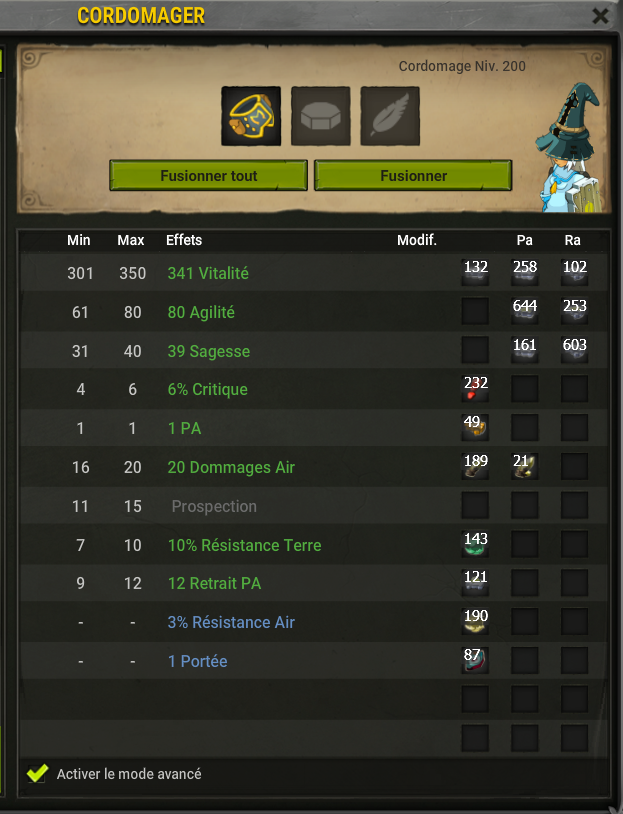Apply the PA rune with 49 count
Image resolution: width=623 pixels, height=814 pixels.
475,428
